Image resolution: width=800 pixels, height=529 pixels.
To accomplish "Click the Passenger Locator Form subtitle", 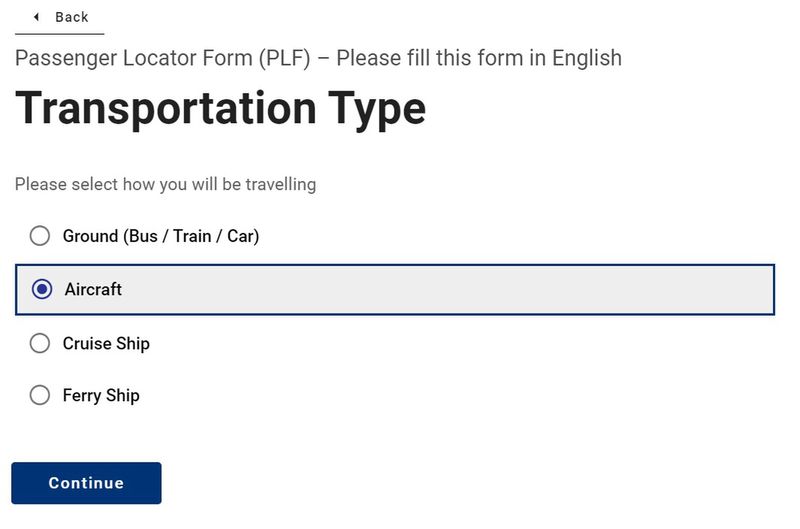I will coord(318,57).
